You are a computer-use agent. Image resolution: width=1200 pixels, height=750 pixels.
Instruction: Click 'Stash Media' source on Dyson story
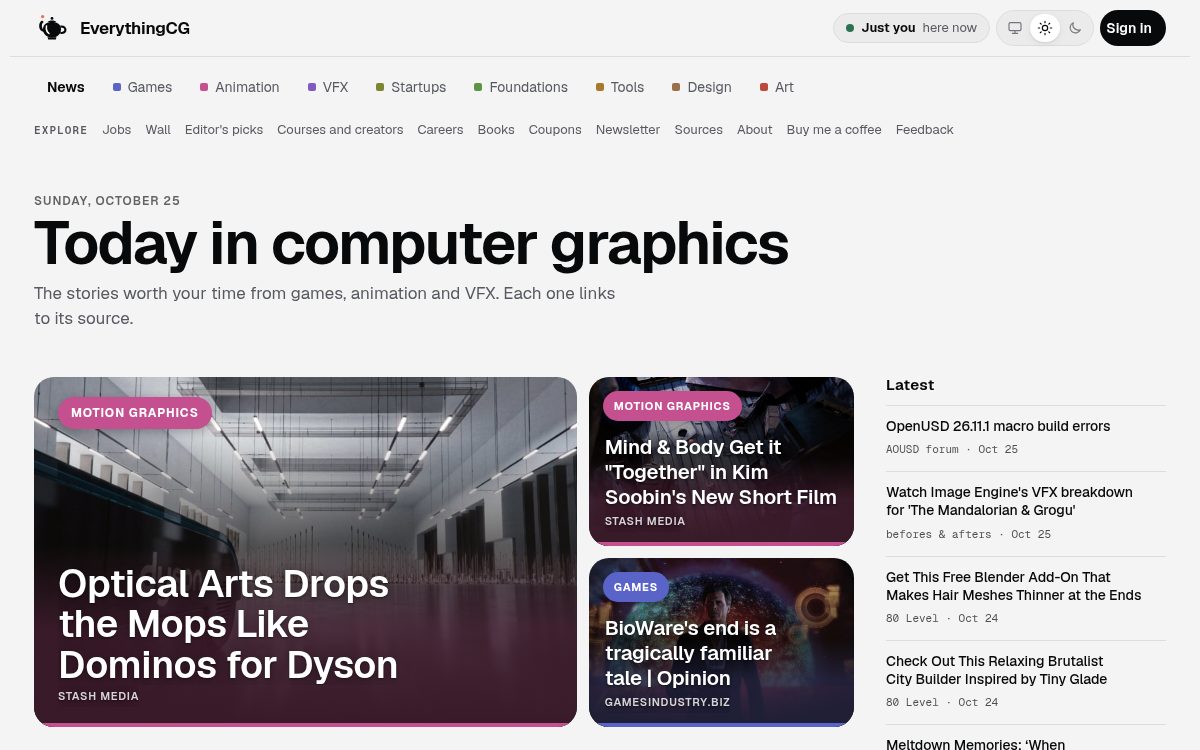point(98,696)
